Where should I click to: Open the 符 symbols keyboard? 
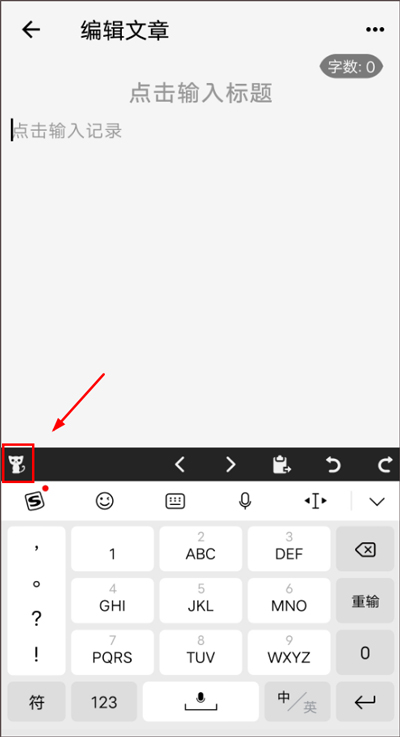pos(36,701)
